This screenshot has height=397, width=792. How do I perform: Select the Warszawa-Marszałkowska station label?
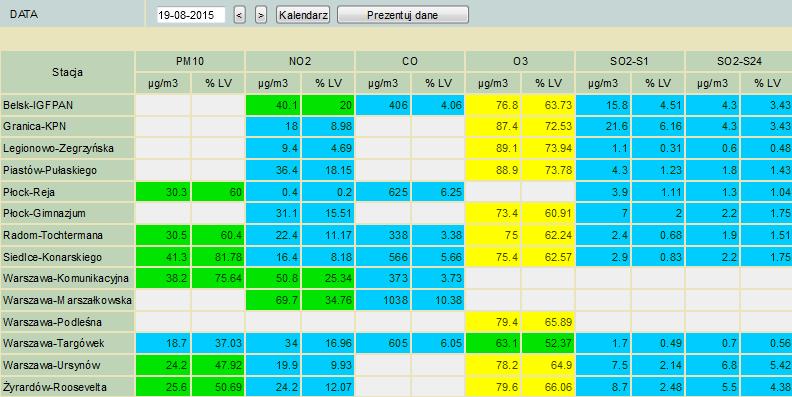(67, 301)
